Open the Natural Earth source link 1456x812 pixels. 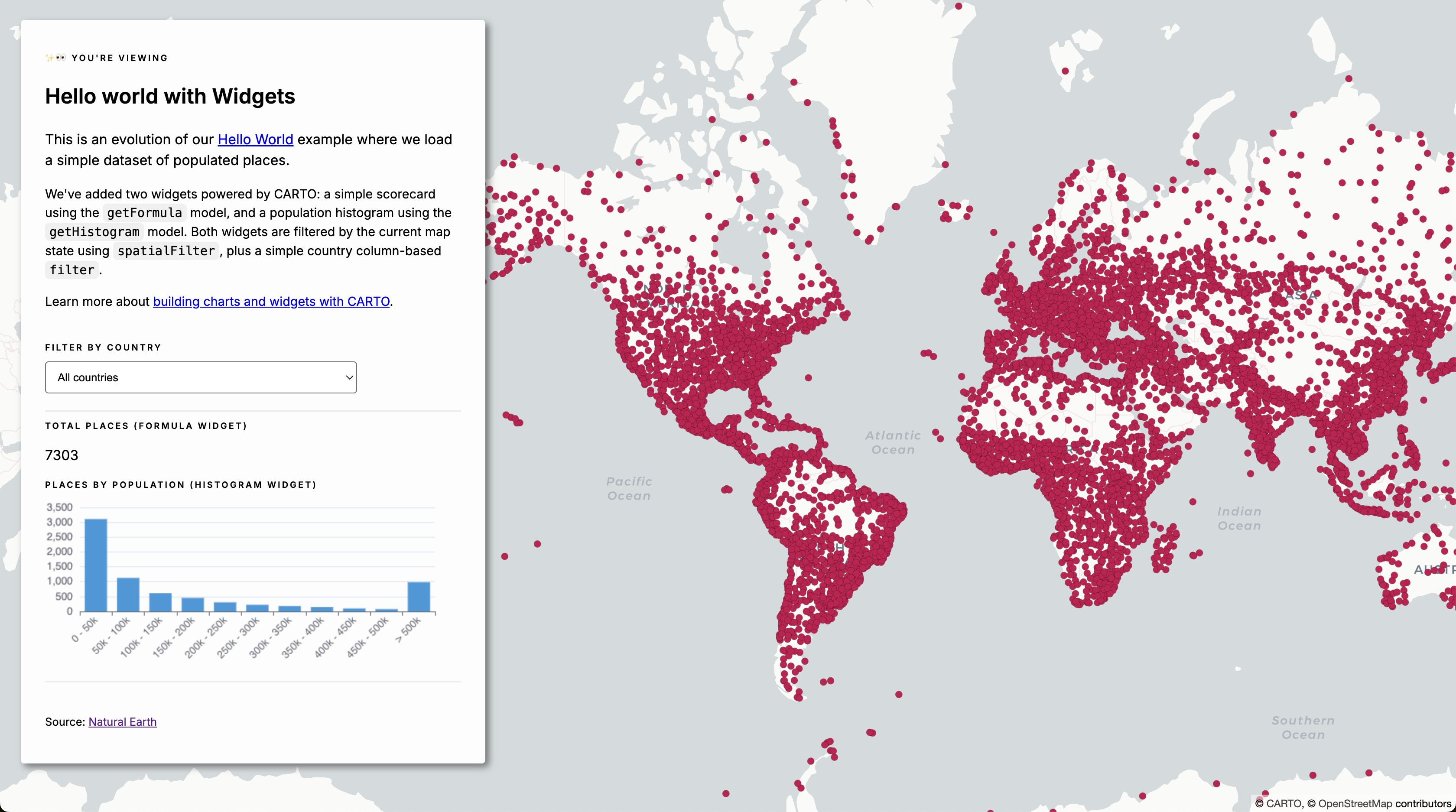tap(122, 721)
